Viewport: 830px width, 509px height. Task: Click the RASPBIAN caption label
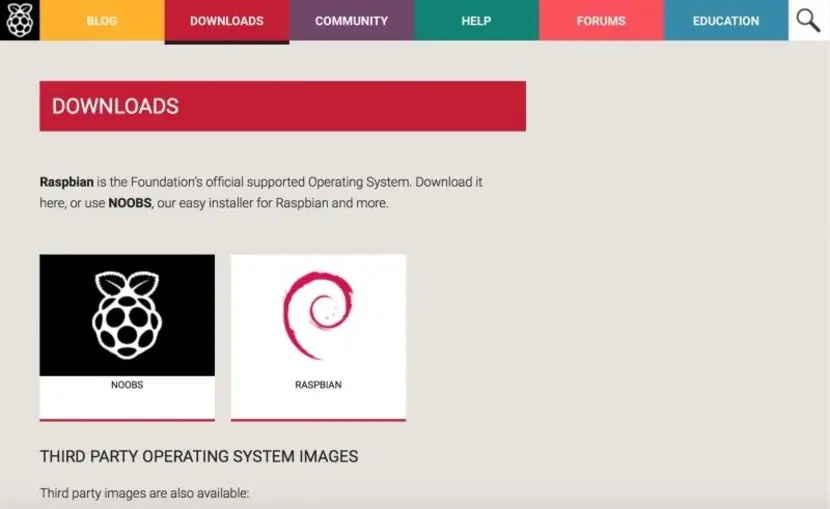[318, 385]
